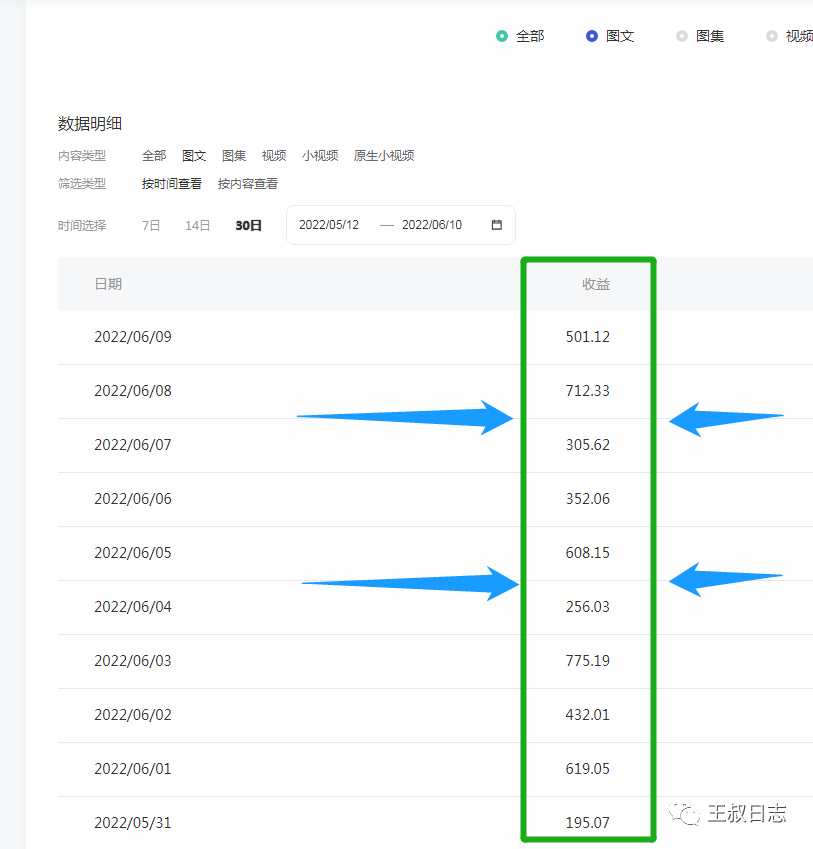This screenshot has height=849, width=813.
Task: Set time range to 30日
Action: pyautogui.click(x=248, y=225)
